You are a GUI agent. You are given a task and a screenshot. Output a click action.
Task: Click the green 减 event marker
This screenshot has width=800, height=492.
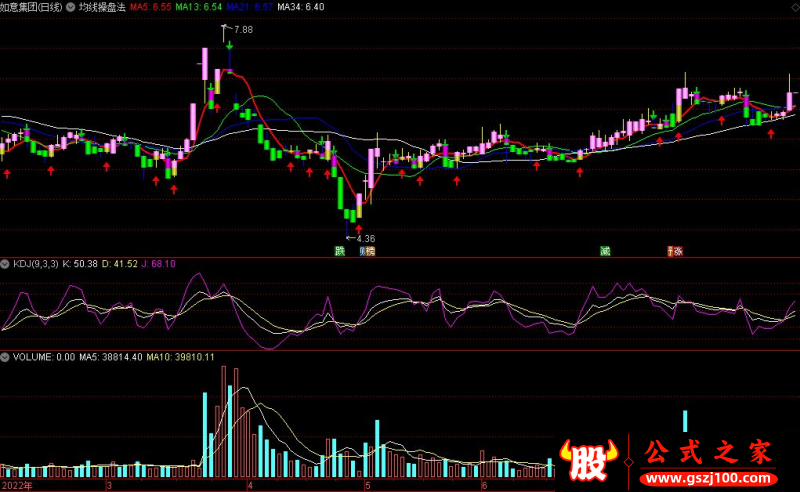pos(604,251)
